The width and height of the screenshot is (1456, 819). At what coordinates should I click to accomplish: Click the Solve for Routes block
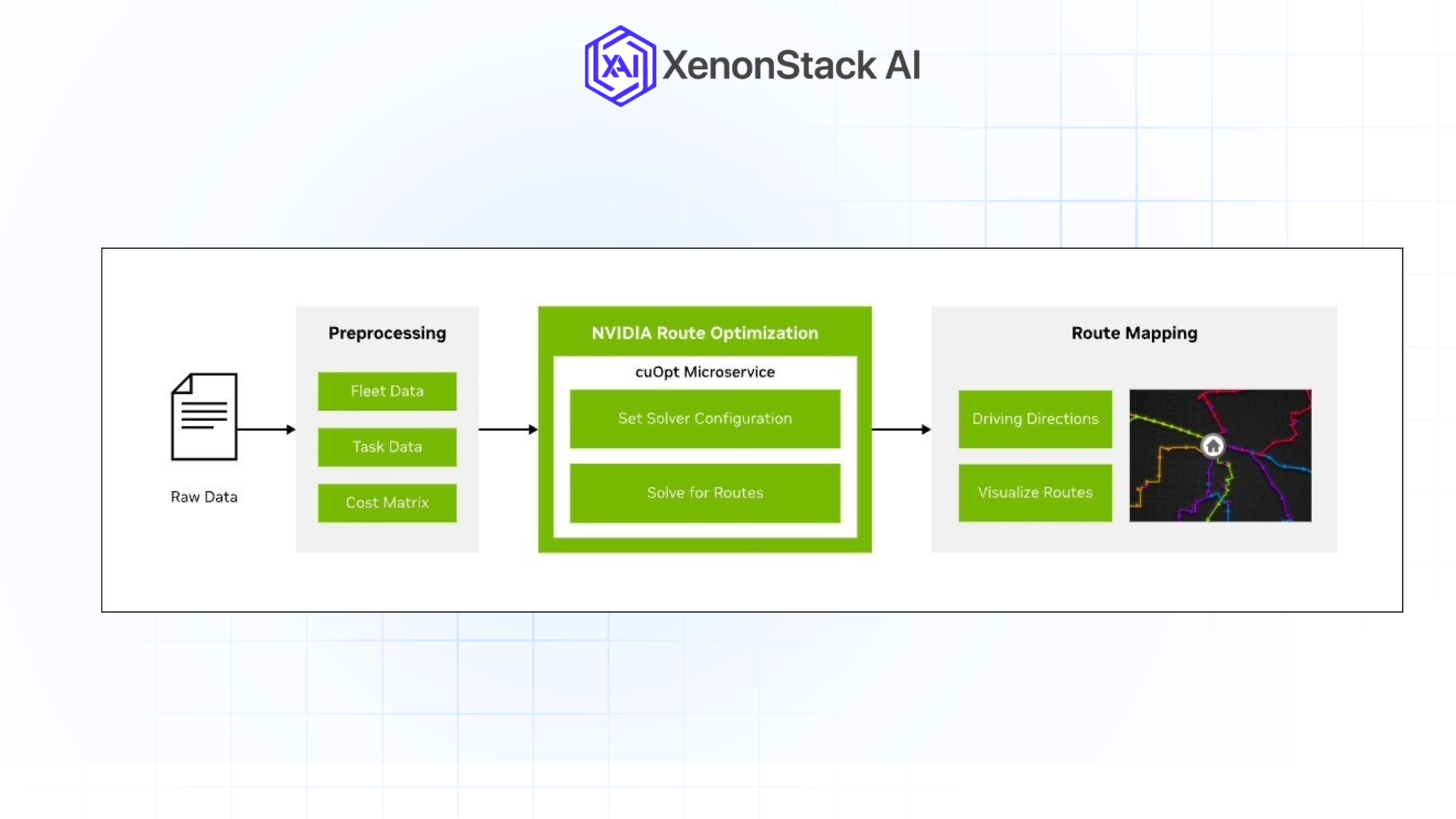(704, 493)
